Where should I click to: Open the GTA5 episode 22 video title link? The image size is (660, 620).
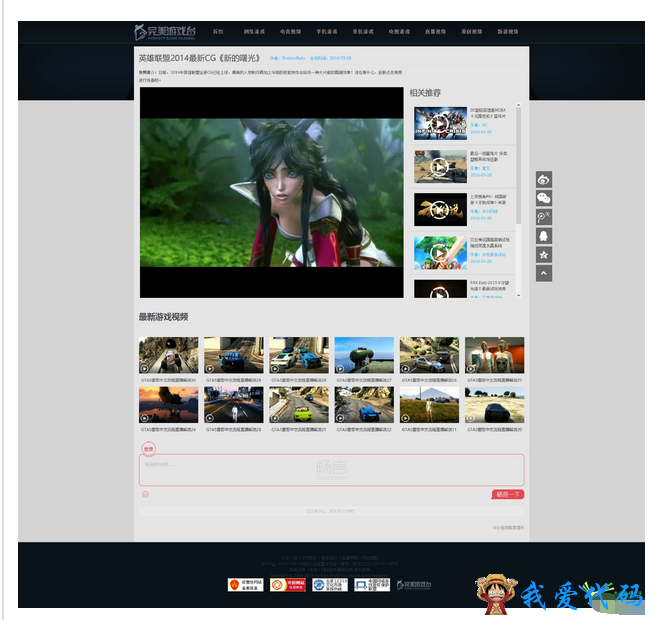(364, 430)
